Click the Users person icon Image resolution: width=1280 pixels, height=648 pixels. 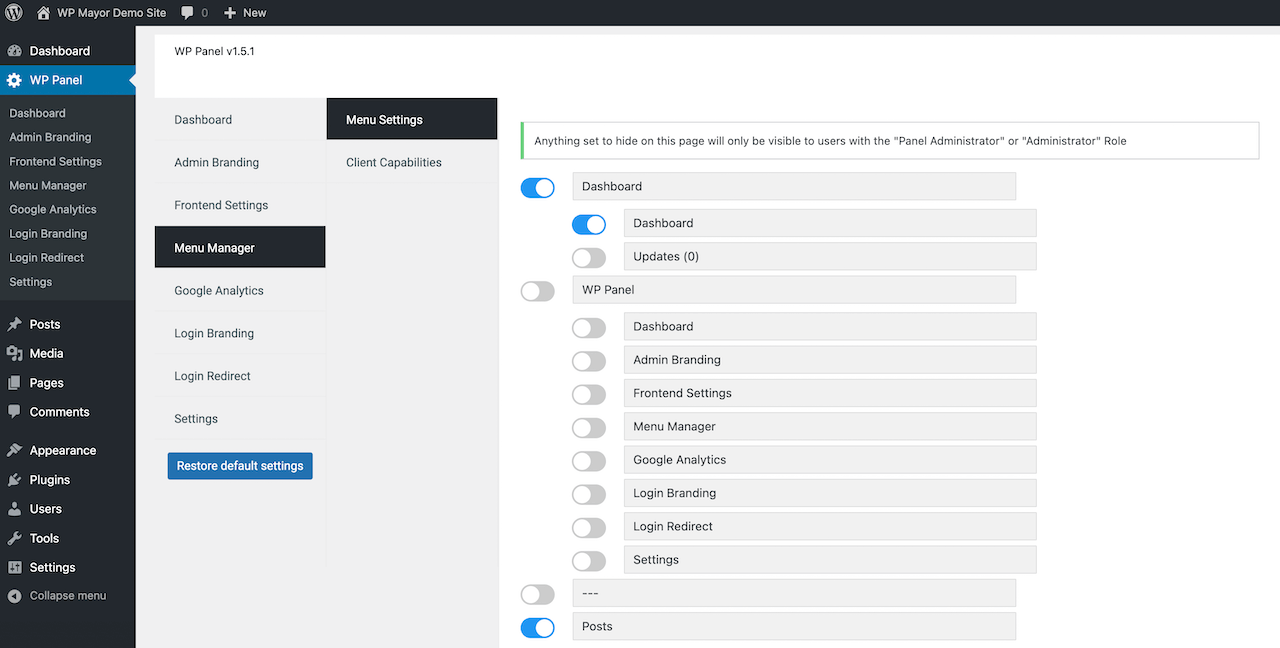coord(14,509)
